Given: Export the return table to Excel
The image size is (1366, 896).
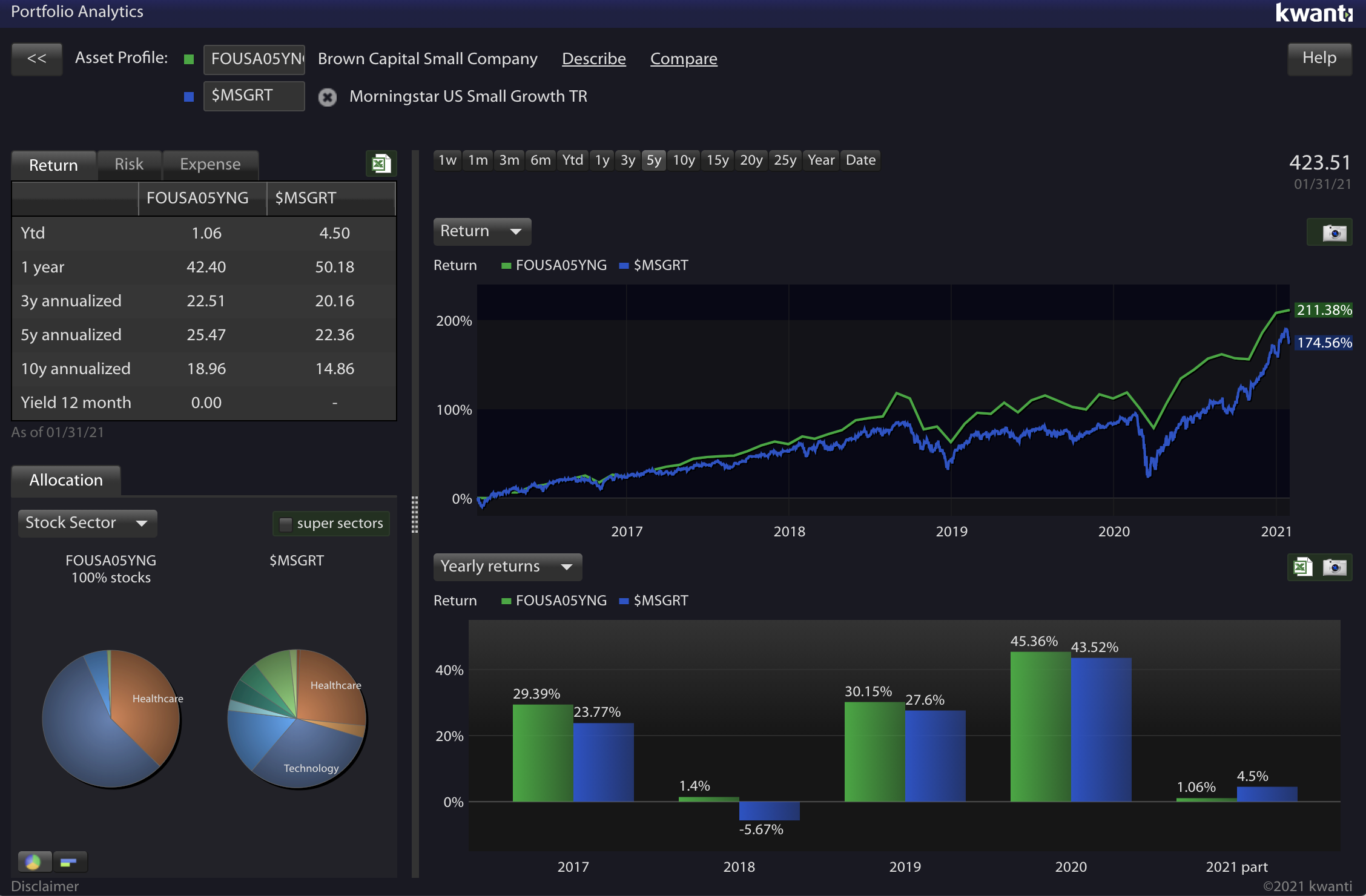Looking at the screenshot, I should click(x=381, y=163).
